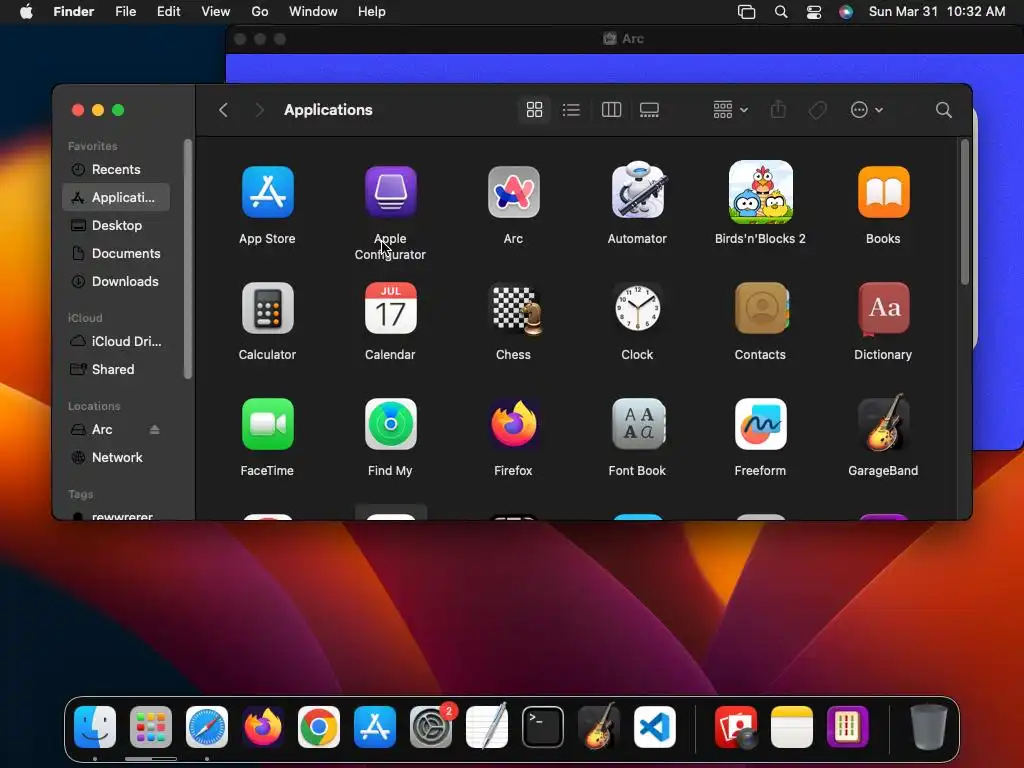Open iCloud Drive in the sidebar
The width and height of the screenshot is (1024, 768).
click(x=116, y=342)
